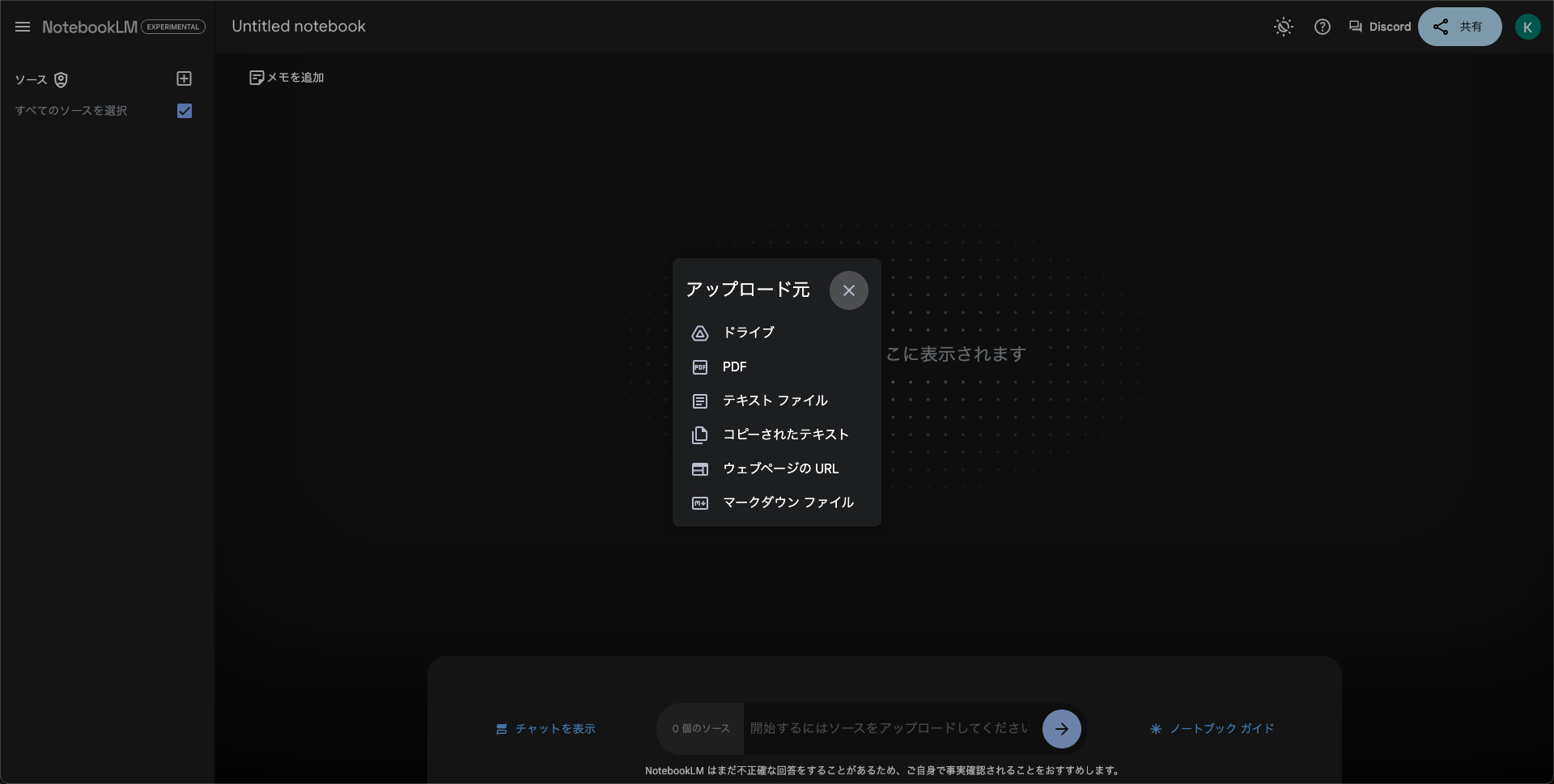Open the notebook guide
Screen dimensions: 1554x784
click(x=1212, y=729)
